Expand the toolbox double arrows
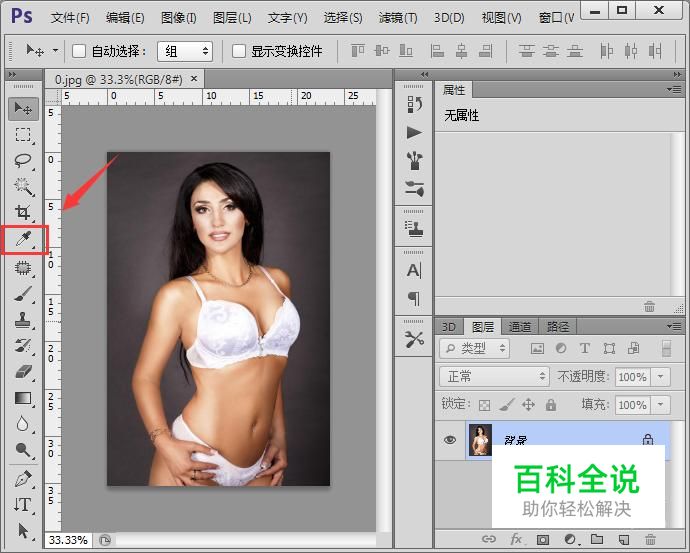 pyautogui.click(x=12, y=75)
